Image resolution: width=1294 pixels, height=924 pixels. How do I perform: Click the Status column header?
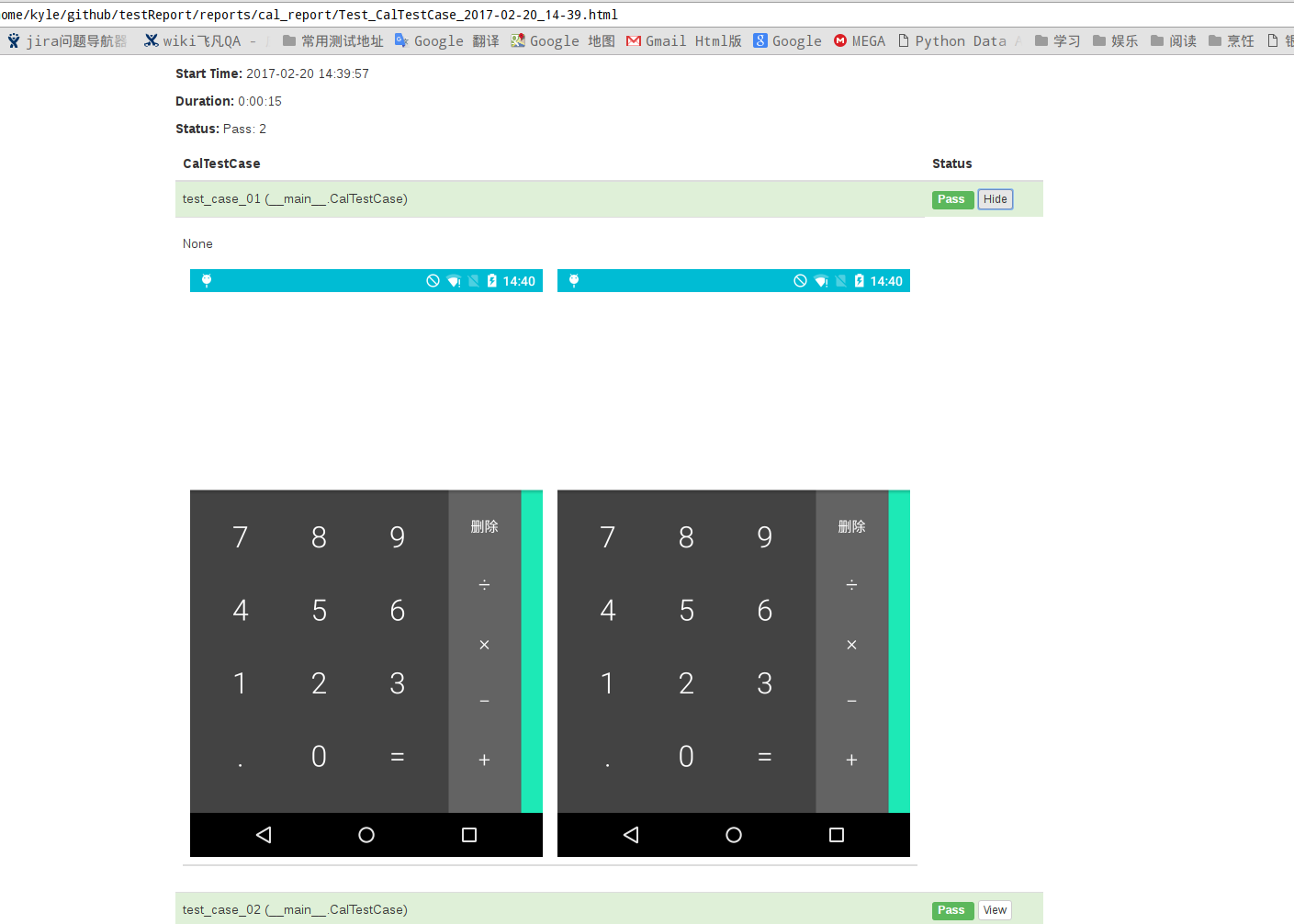pos(951,163)
